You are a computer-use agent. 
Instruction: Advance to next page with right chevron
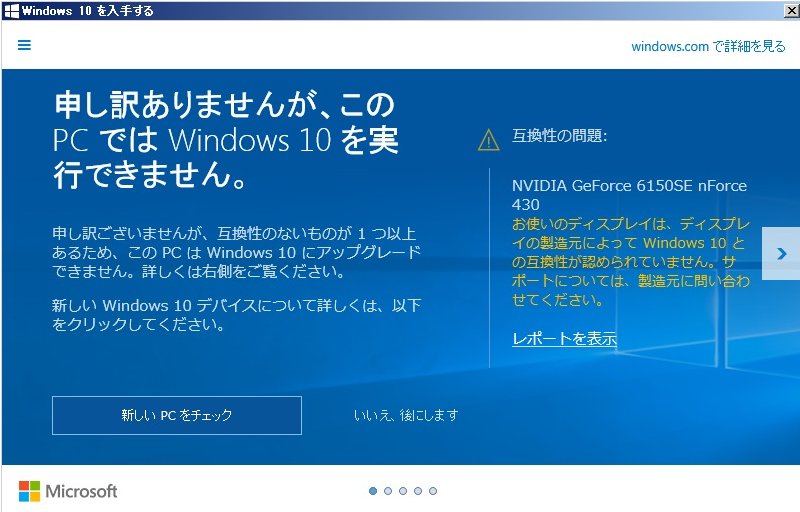(x=781, y=253)
